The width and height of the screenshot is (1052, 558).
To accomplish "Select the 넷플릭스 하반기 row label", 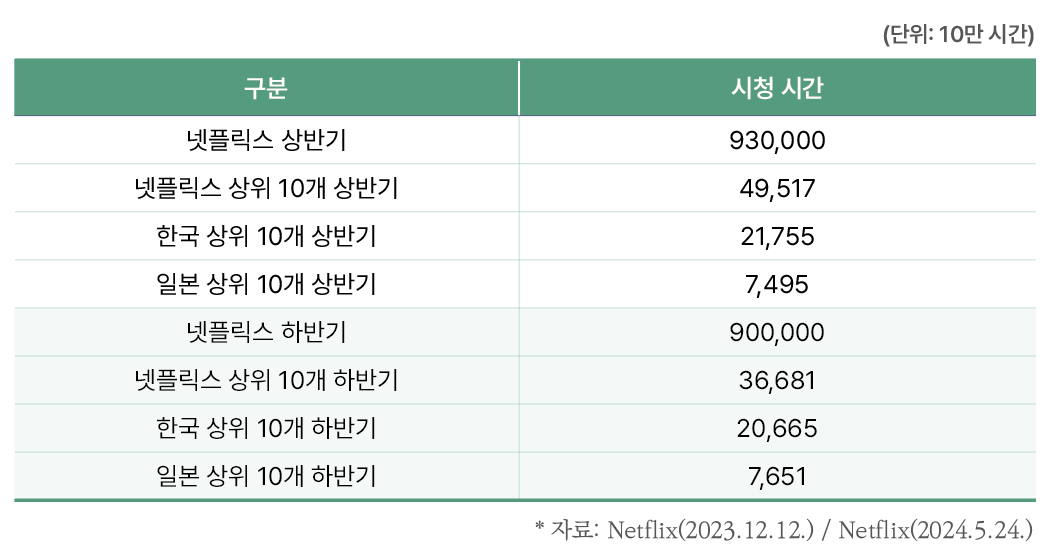I will coord(266,332).
